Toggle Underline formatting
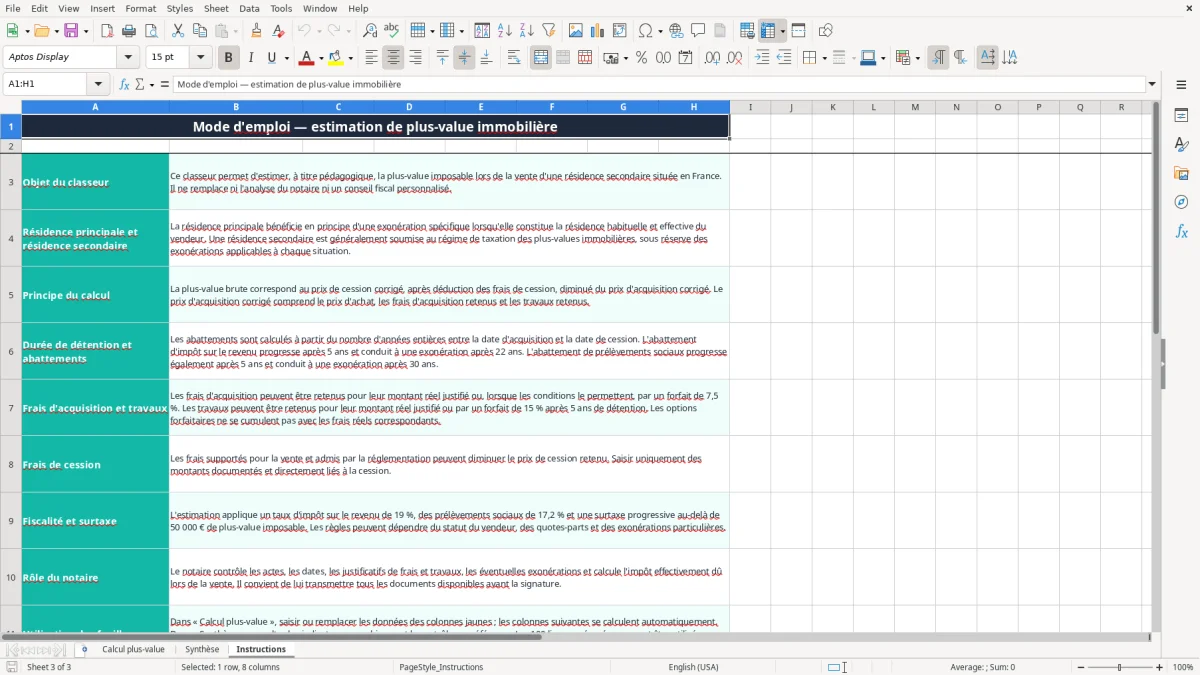The height and width of the screenshot is (675, 1200). coord(272,58)
